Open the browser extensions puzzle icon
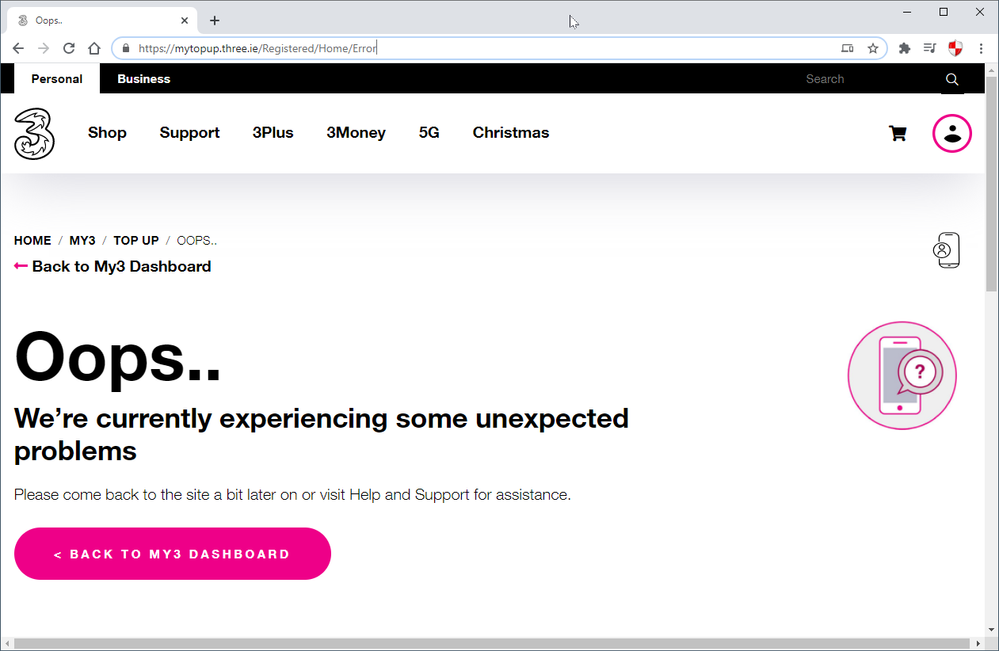Screen dimensions: 999x651 [x=904, y=48]
